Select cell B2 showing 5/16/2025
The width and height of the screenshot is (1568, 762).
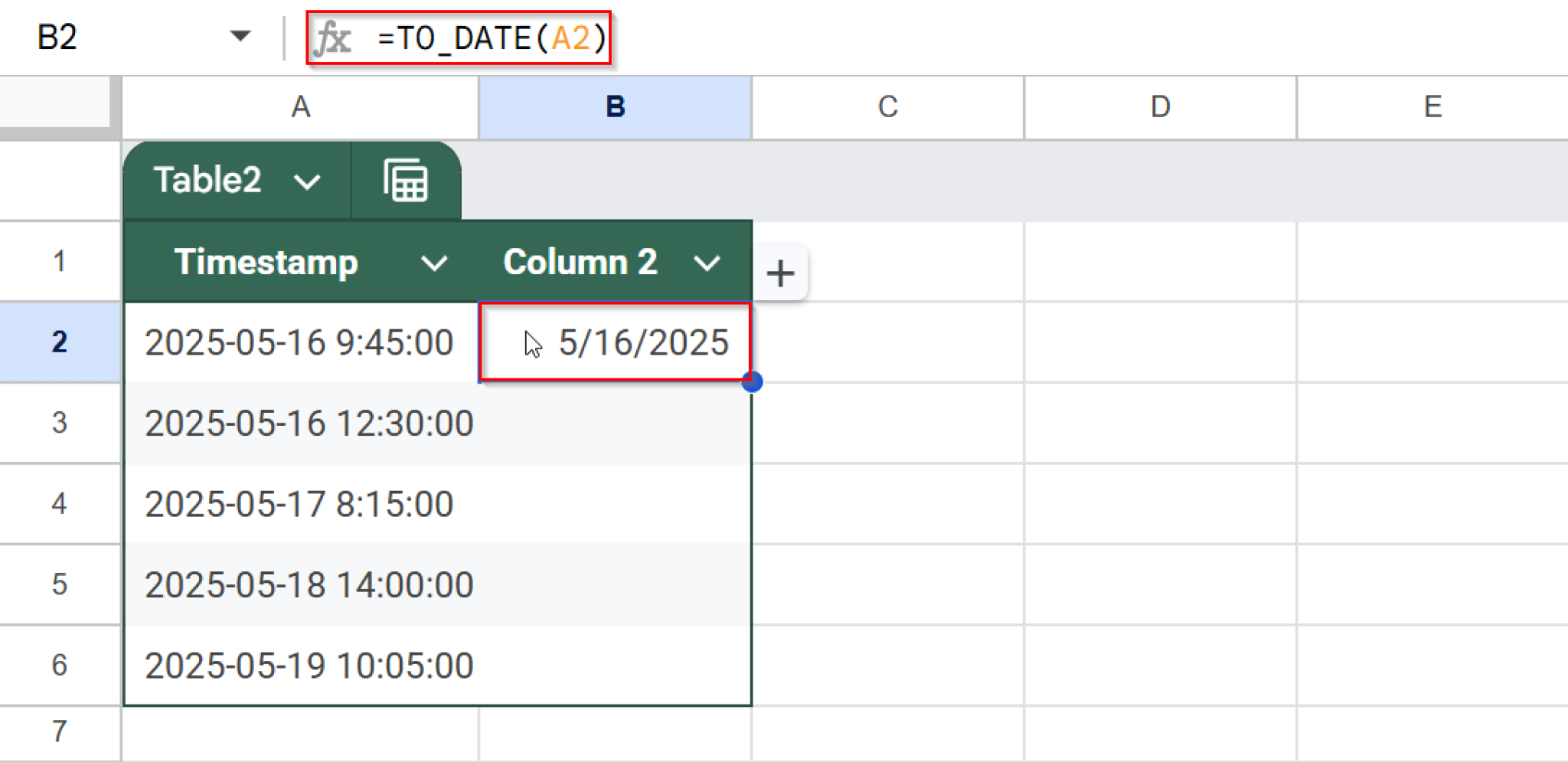coord(612,342)
